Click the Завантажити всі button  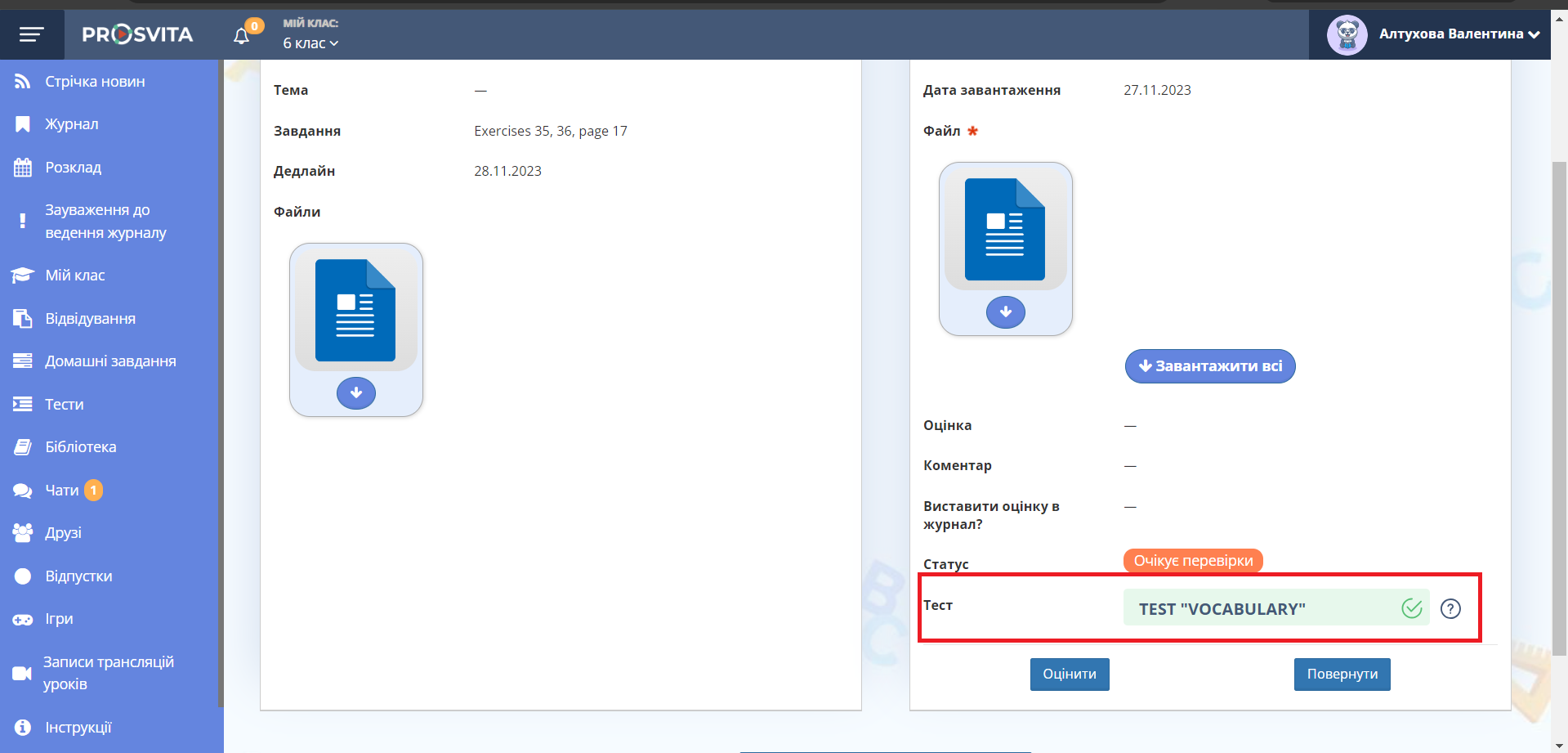[x=1209, y=366]
